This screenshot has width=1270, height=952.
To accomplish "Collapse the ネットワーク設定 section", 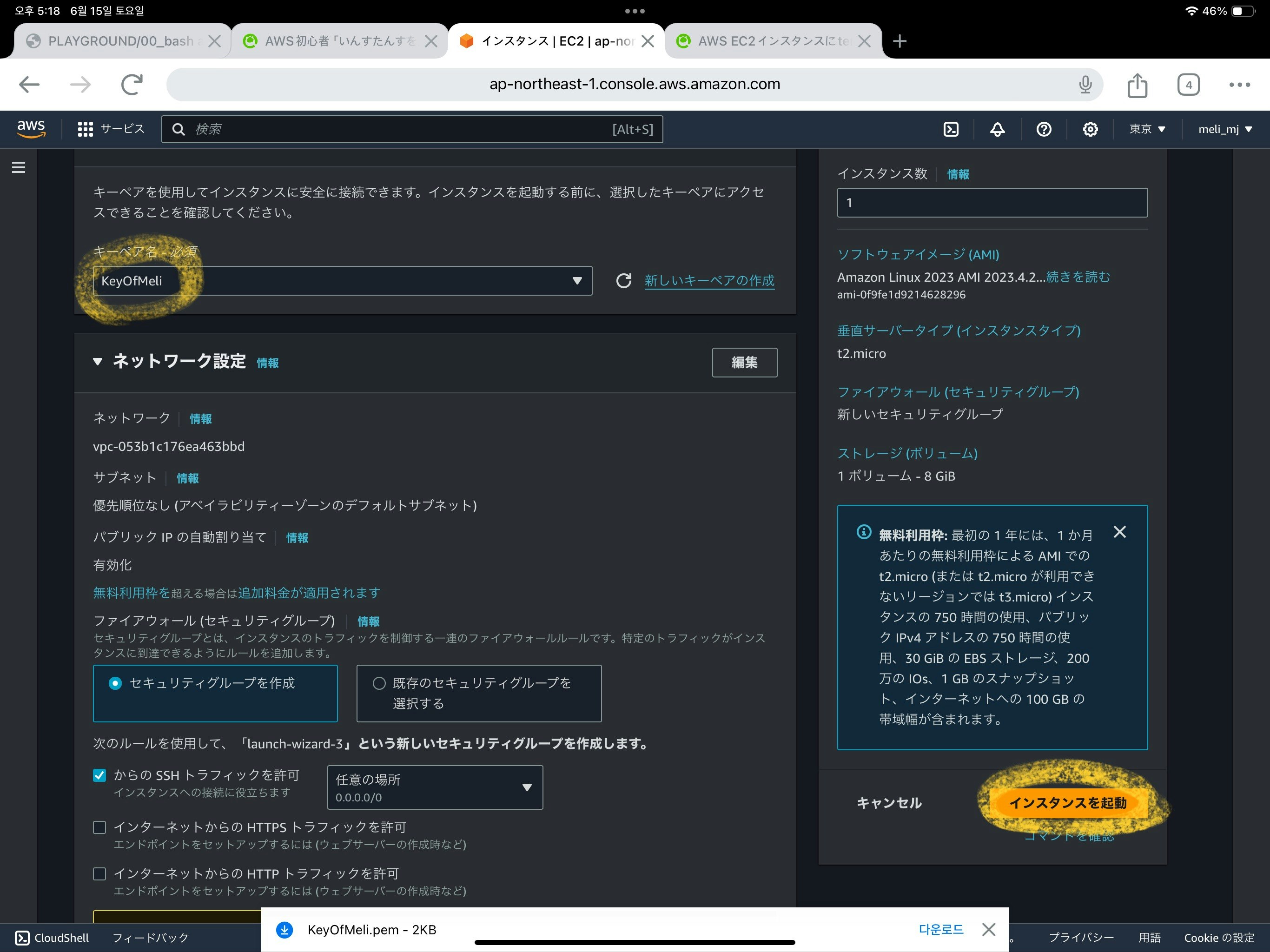I will point(98,362).
